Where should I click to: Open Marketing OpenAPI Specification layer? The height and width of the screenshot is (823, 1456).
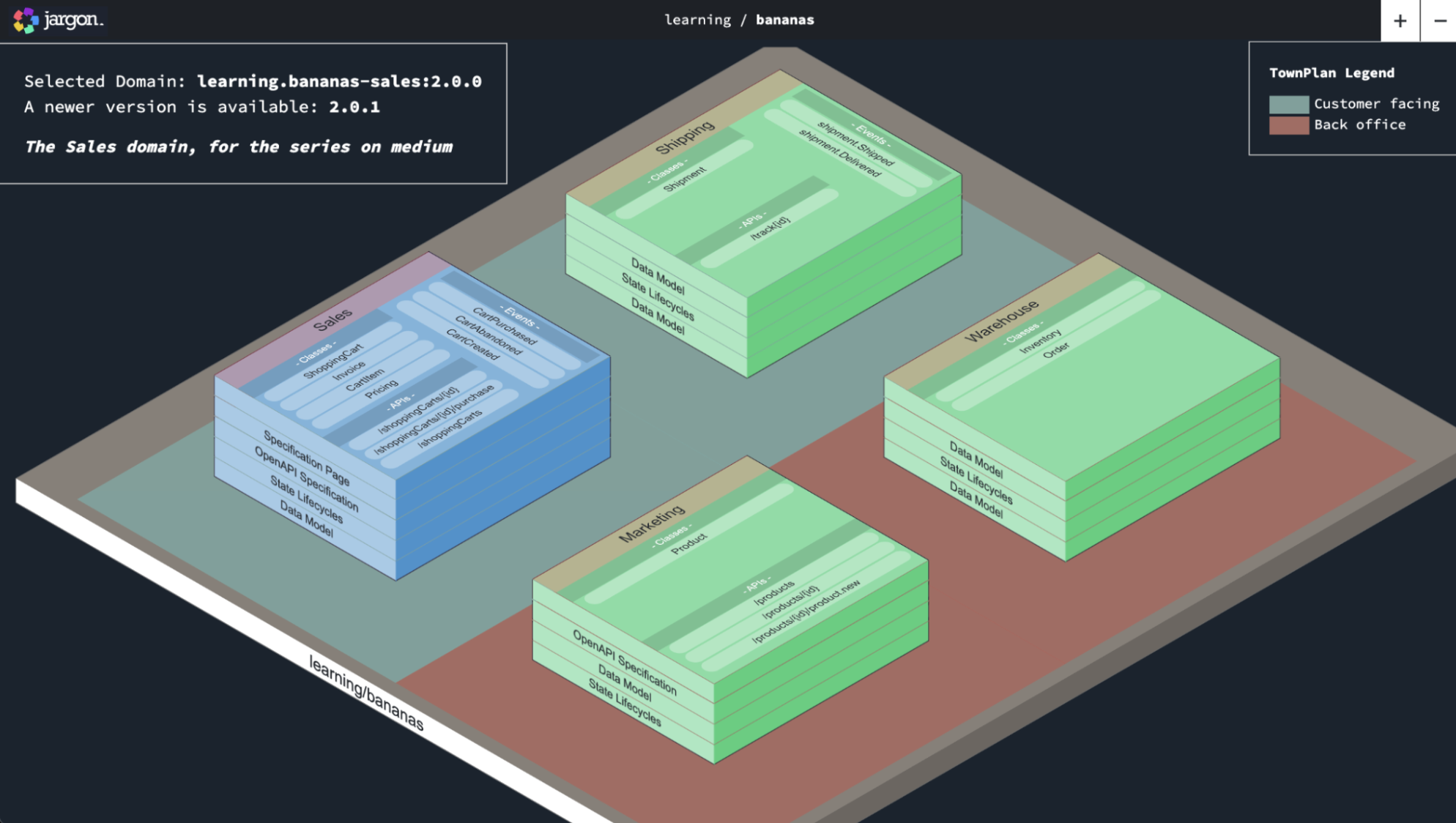point(624,663)
